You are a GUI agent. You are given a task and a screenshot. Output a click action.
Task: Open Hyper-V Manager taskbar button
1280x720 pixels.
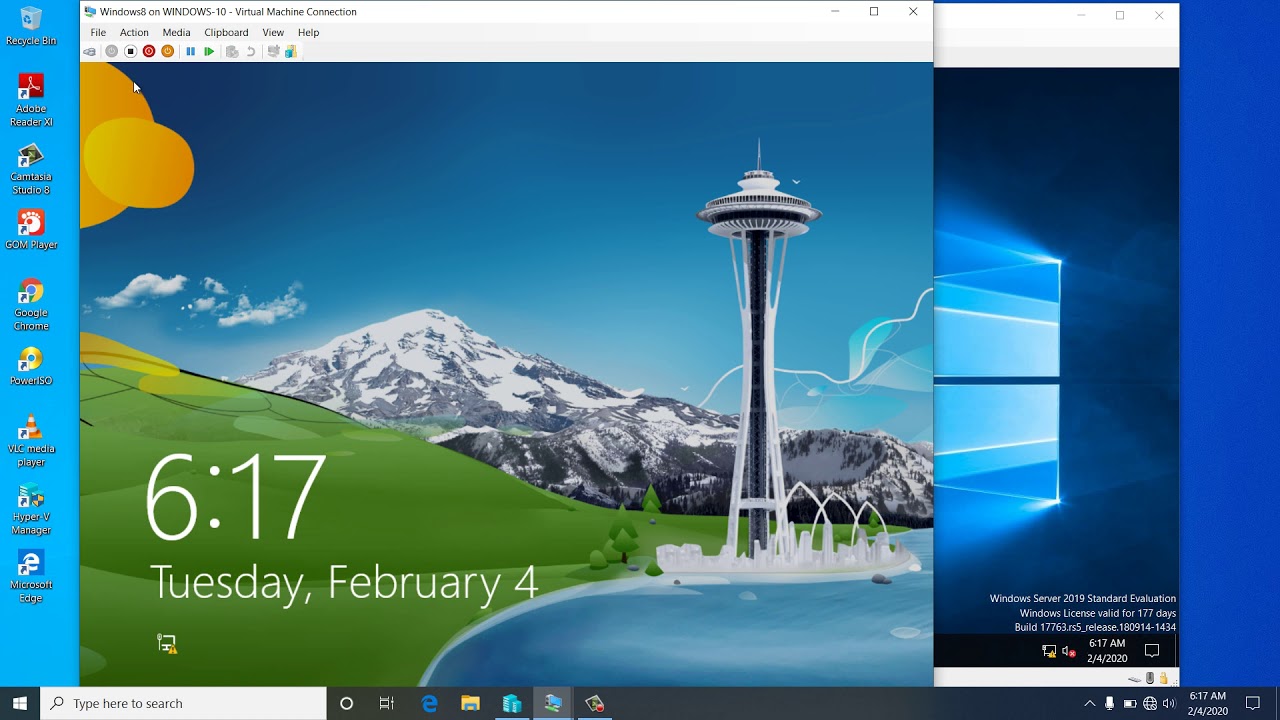tap(512, 703)
